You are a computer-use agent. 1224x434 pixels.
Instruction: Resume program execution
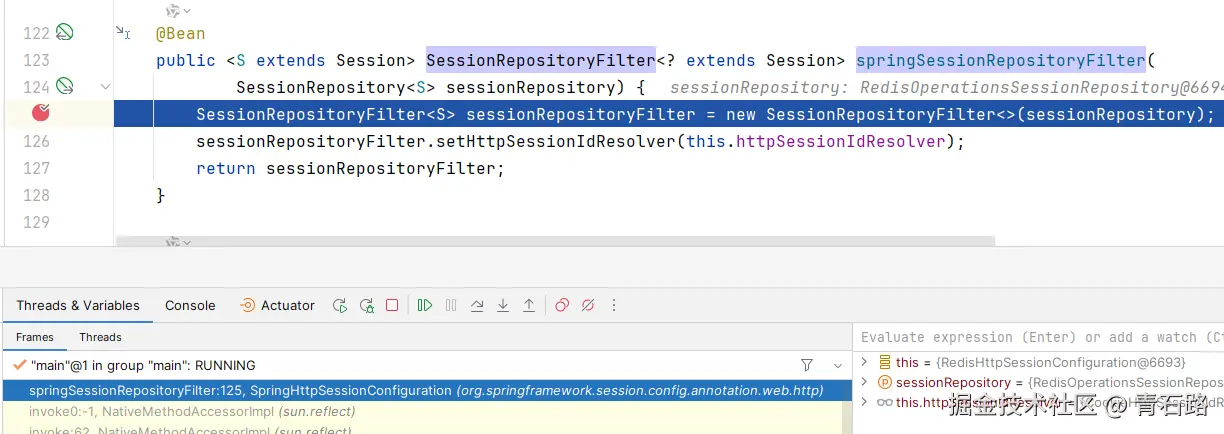point(425,305)
